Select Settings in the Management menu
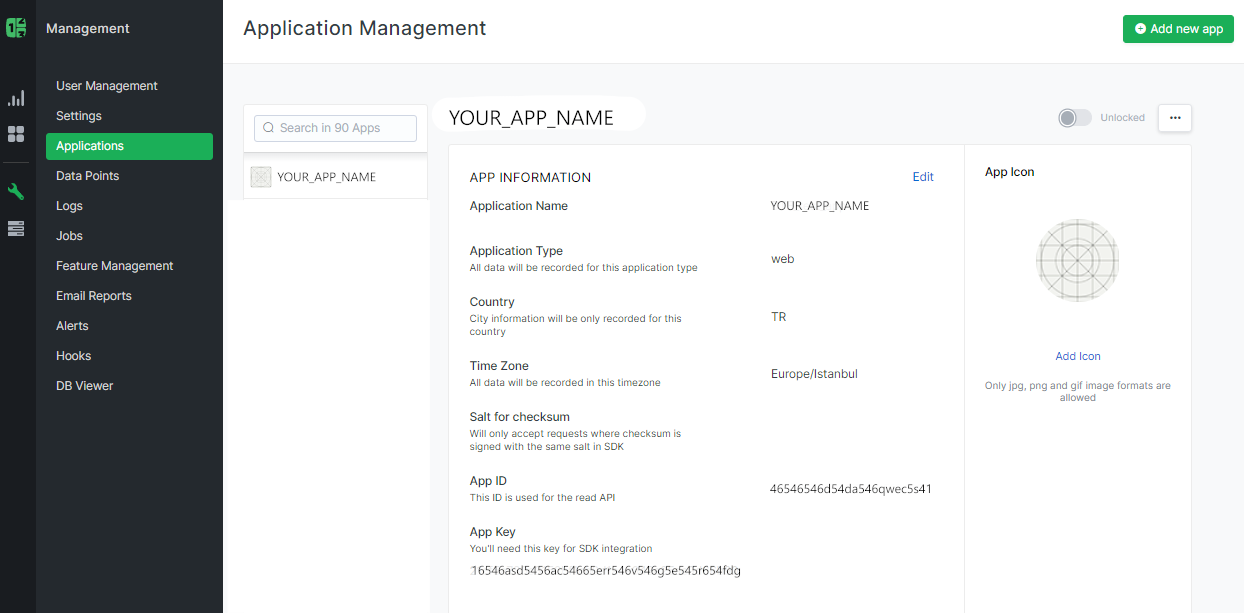 tap(79, 116)
